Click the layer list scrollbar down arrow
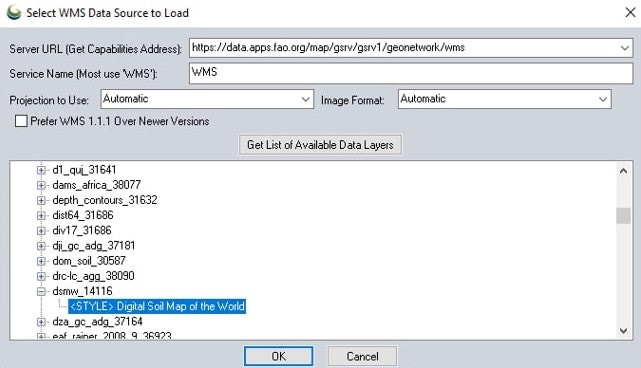Image resolution: width=641 pixels, height=368 pixels. click(x=623, y=330)
